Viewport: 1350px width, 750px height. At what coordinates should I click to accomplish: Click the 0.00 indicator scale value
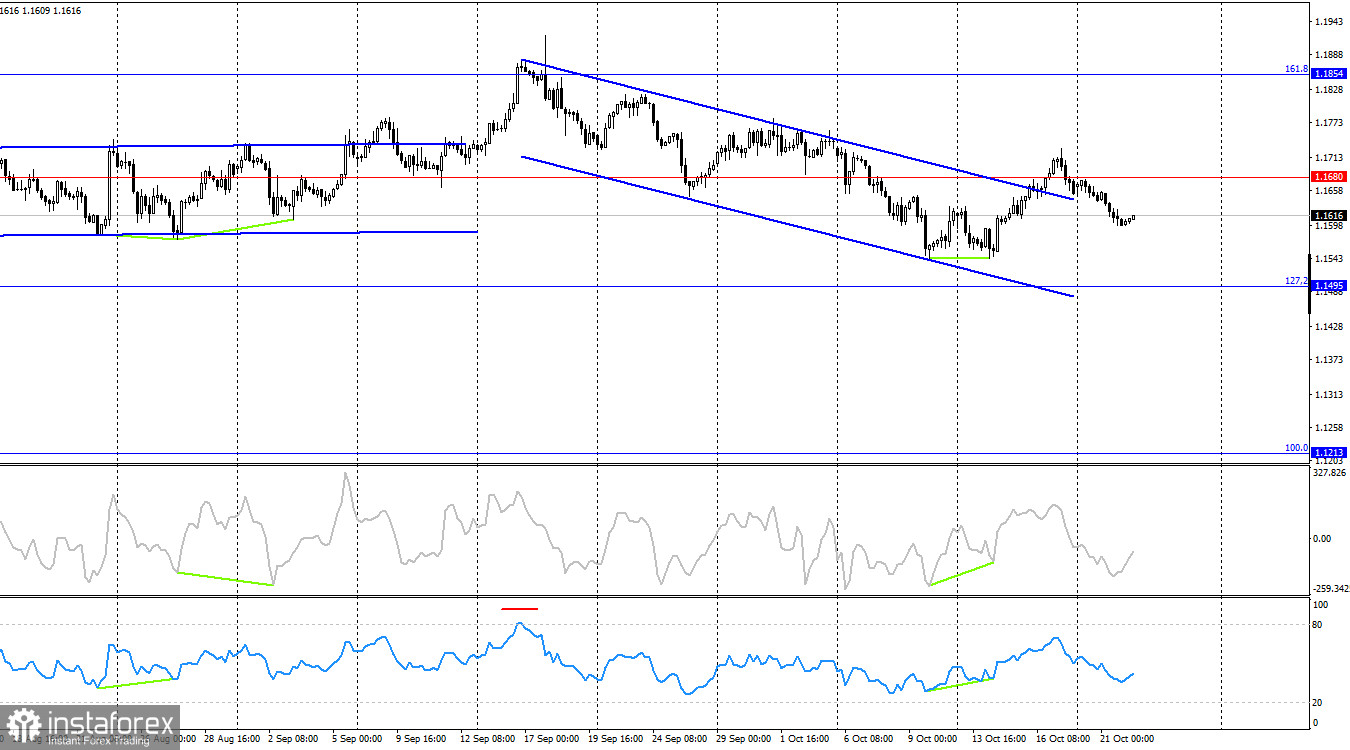point(1322,538)
